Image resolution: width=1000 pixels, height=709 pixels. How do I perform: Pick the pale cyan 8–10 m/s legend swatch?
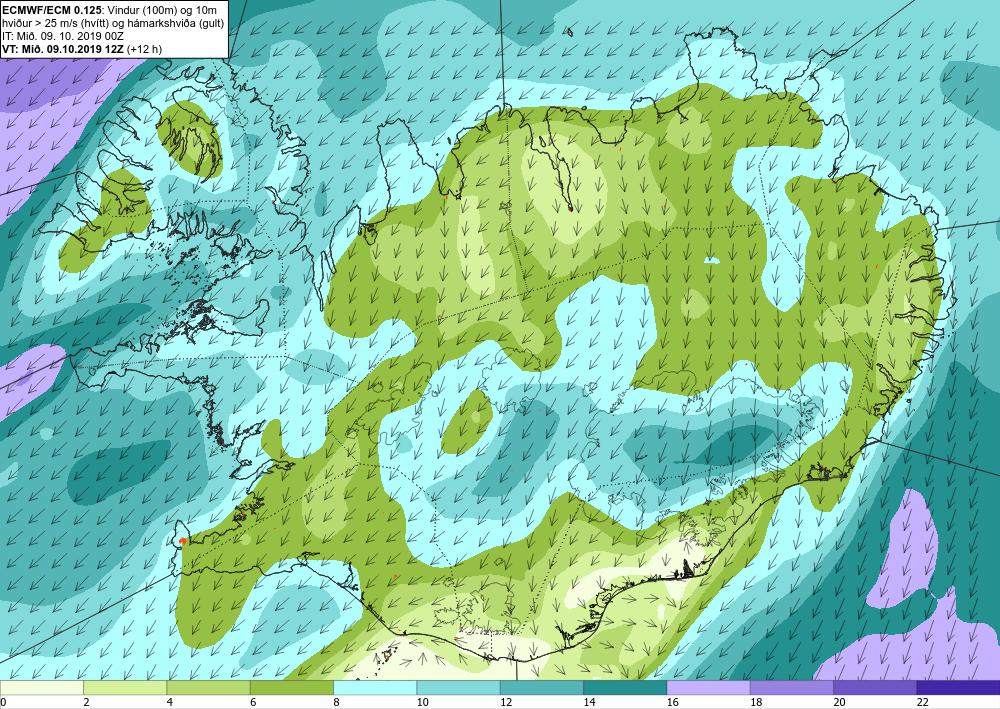[x=375, y=687]
